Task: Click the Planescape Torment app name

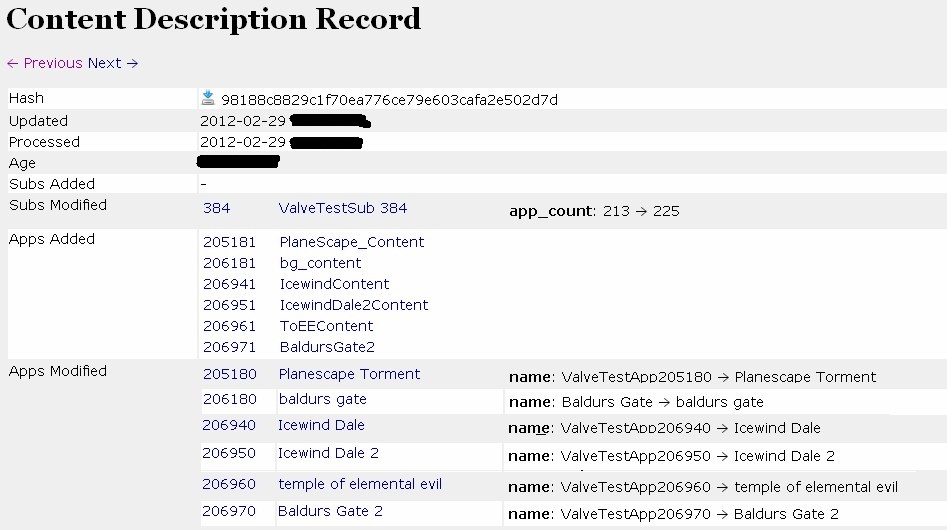Action: (x=349, y=374)
